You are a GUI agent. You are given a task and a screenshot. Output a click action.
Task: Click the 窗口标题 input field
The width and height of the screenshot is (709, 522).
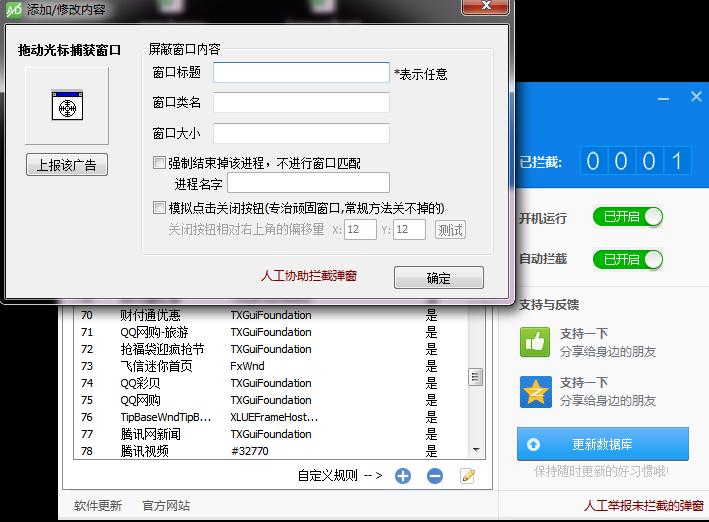[x=301, y=73]
